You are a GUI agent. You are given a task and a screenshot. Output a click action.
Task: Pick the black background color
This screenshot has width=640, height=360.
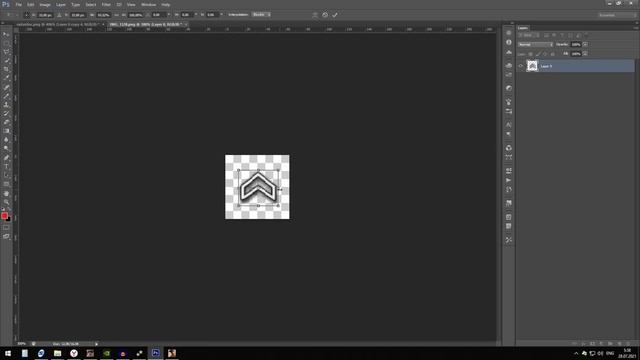tap(9, 220)
